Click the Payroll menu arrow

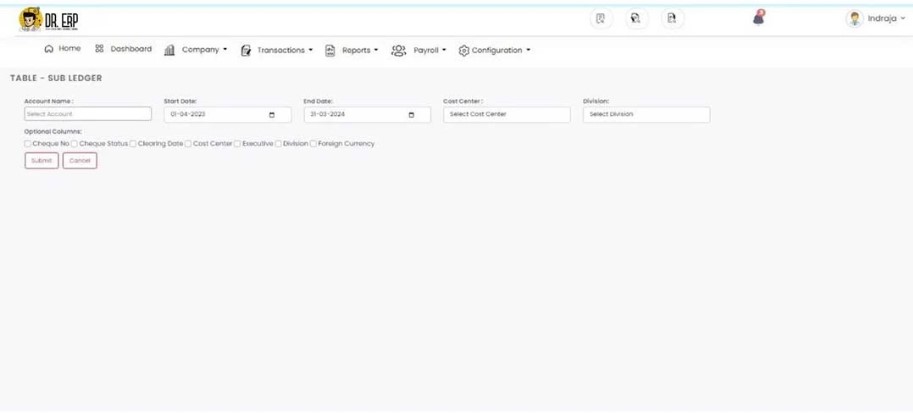point(444,50)
